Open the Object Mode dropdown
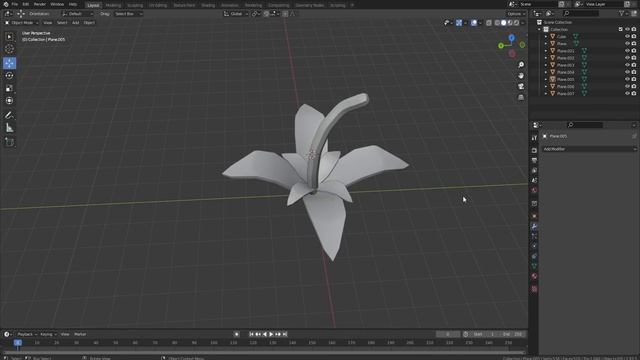The width and height of the screenshot is (640, 360). point(22,23)
